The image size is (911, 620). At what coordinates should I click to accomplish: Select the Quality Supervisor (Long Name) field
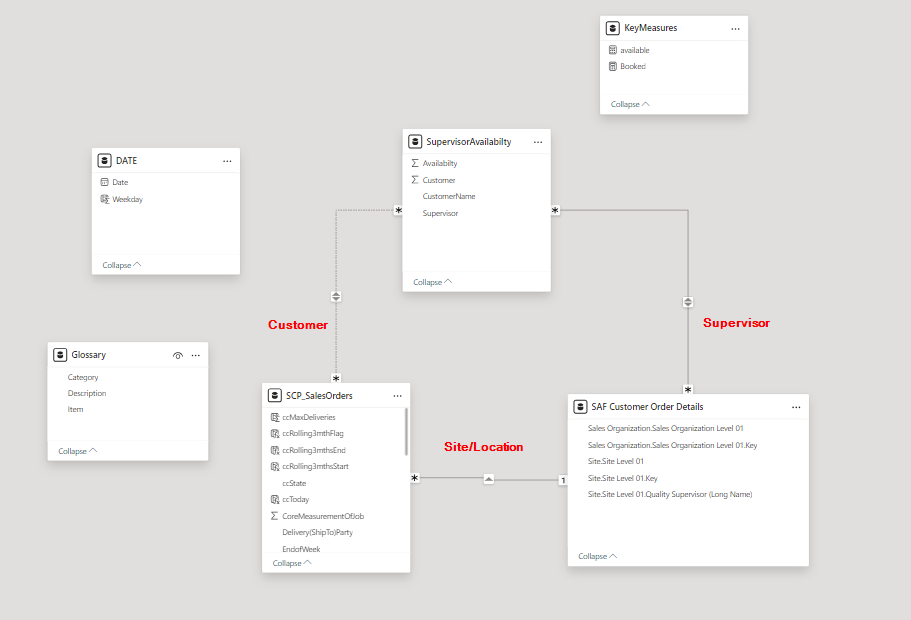point(670,494)
